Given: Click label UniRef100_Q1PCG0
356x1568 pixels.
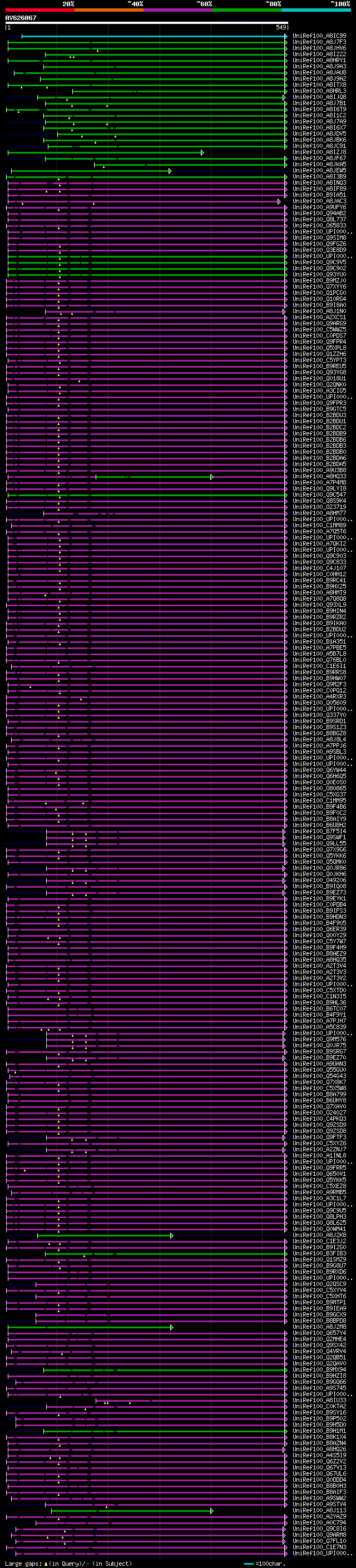Looking at the screenshot, I should [319, 293].
